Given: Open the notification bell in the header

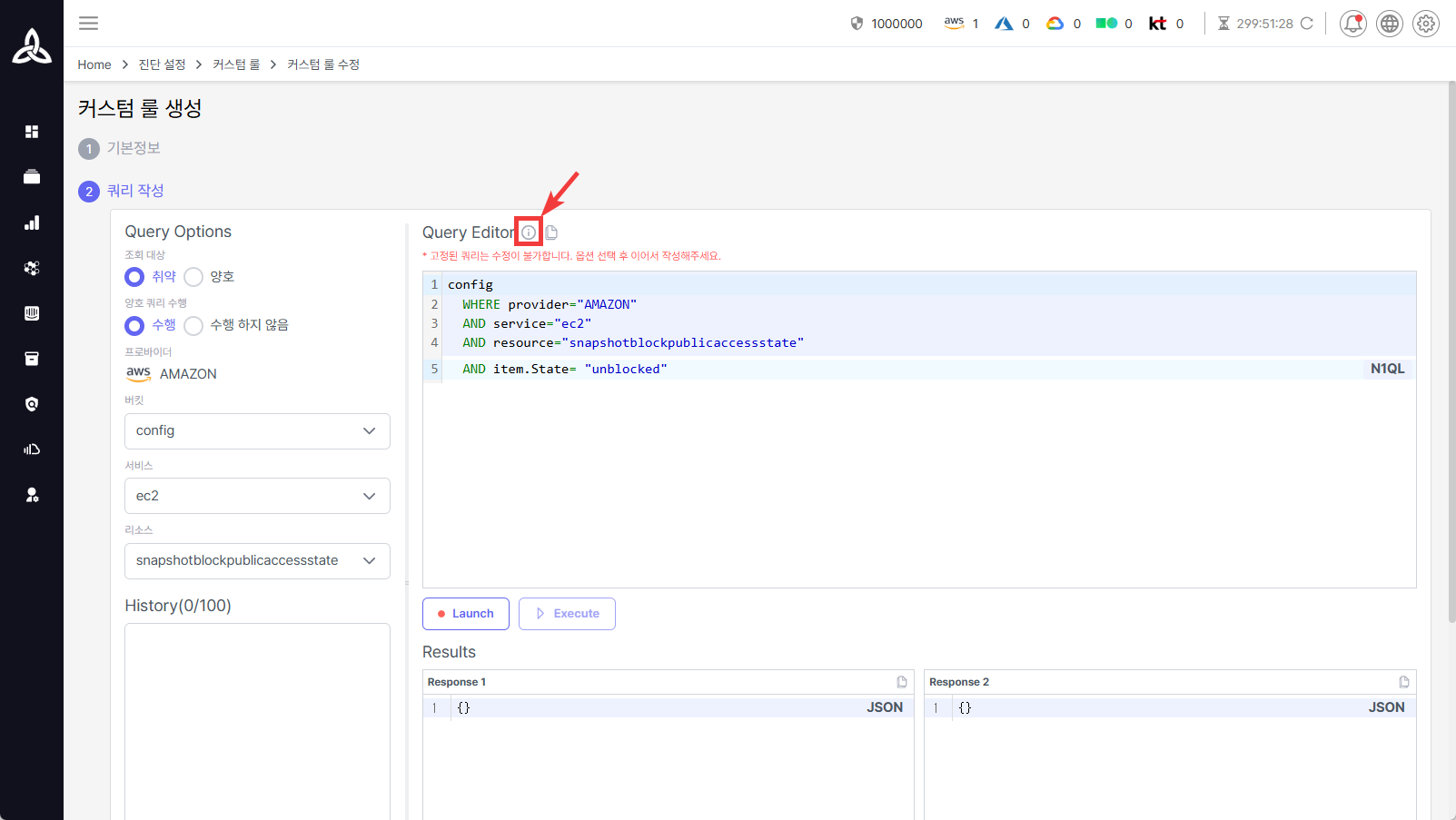Looking at the screenshot, I should pos(1352,24).
